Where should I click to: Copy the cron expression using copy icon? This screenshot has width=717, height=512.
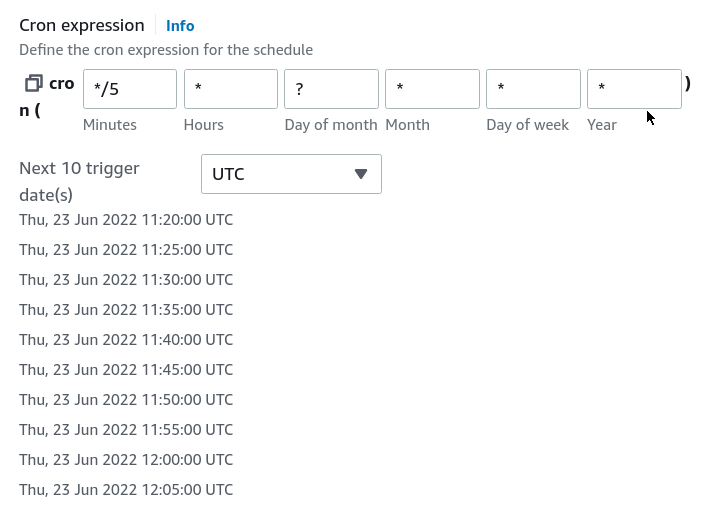tap(34, 83)
